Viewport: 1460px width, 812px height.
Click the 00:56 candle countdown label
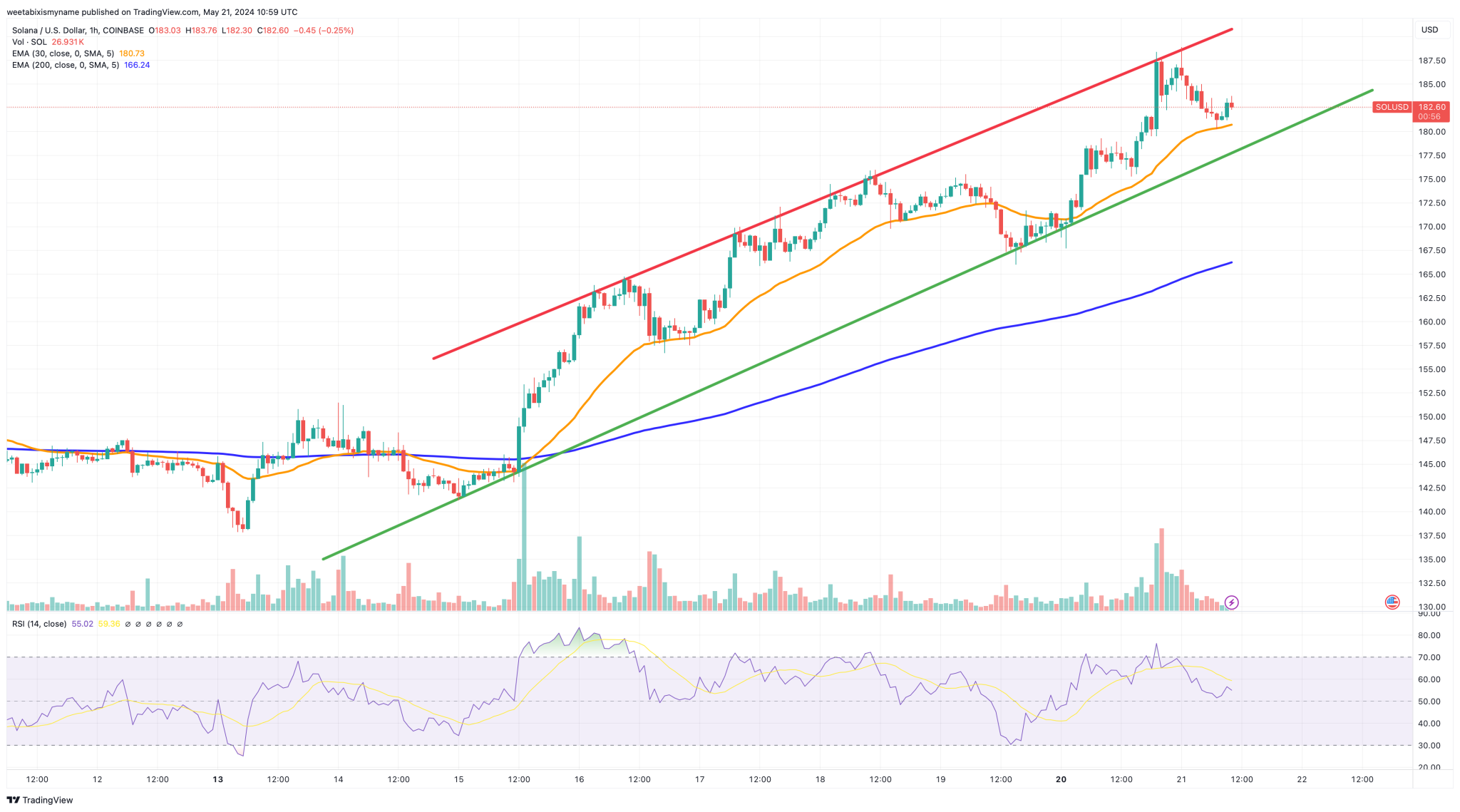(x=1429, y=116)
